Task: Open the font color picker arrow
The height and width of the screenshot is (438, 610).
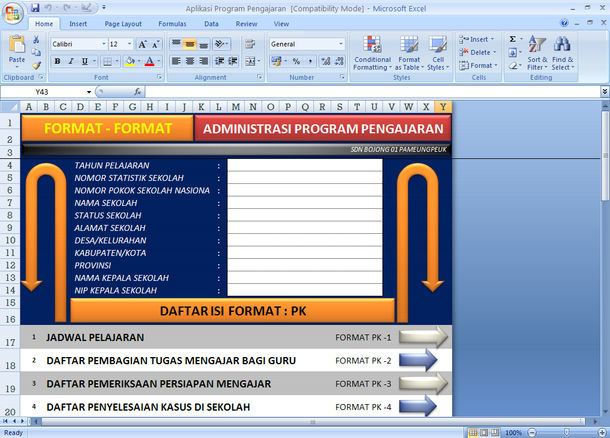Action: (158, 61)
